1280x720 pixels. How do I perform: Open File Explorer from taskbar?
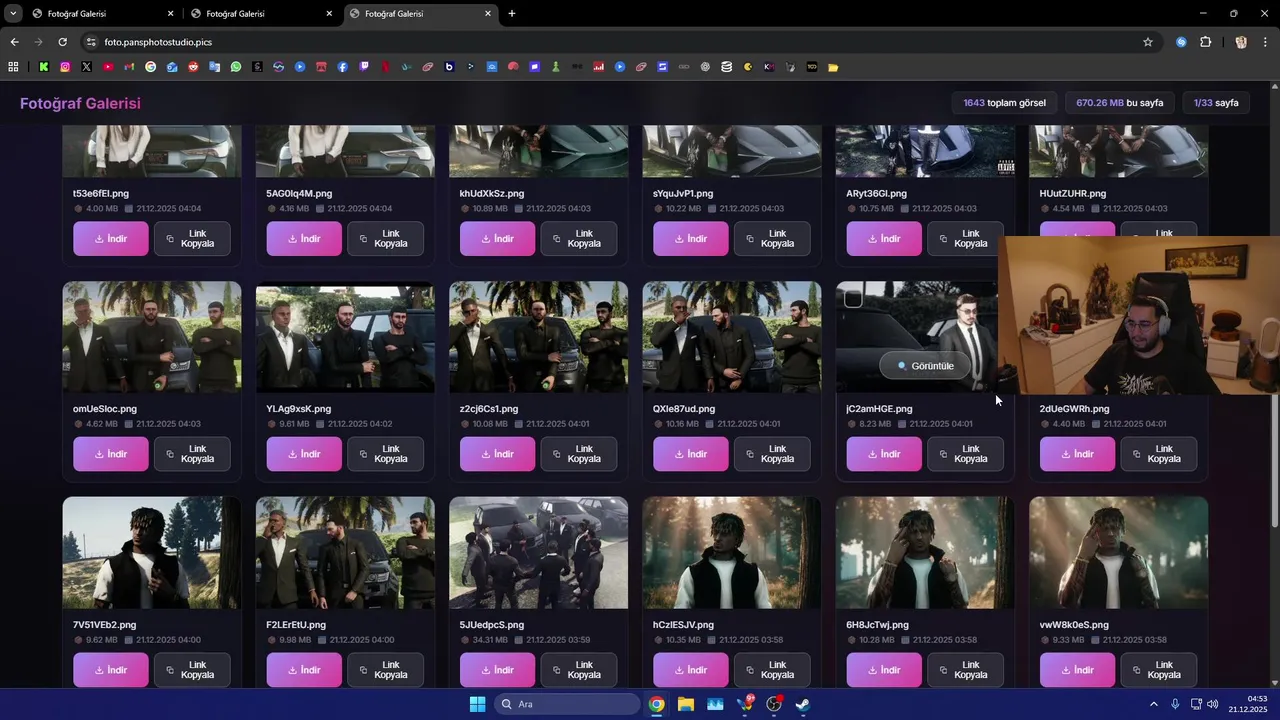[x=686, y=704]
